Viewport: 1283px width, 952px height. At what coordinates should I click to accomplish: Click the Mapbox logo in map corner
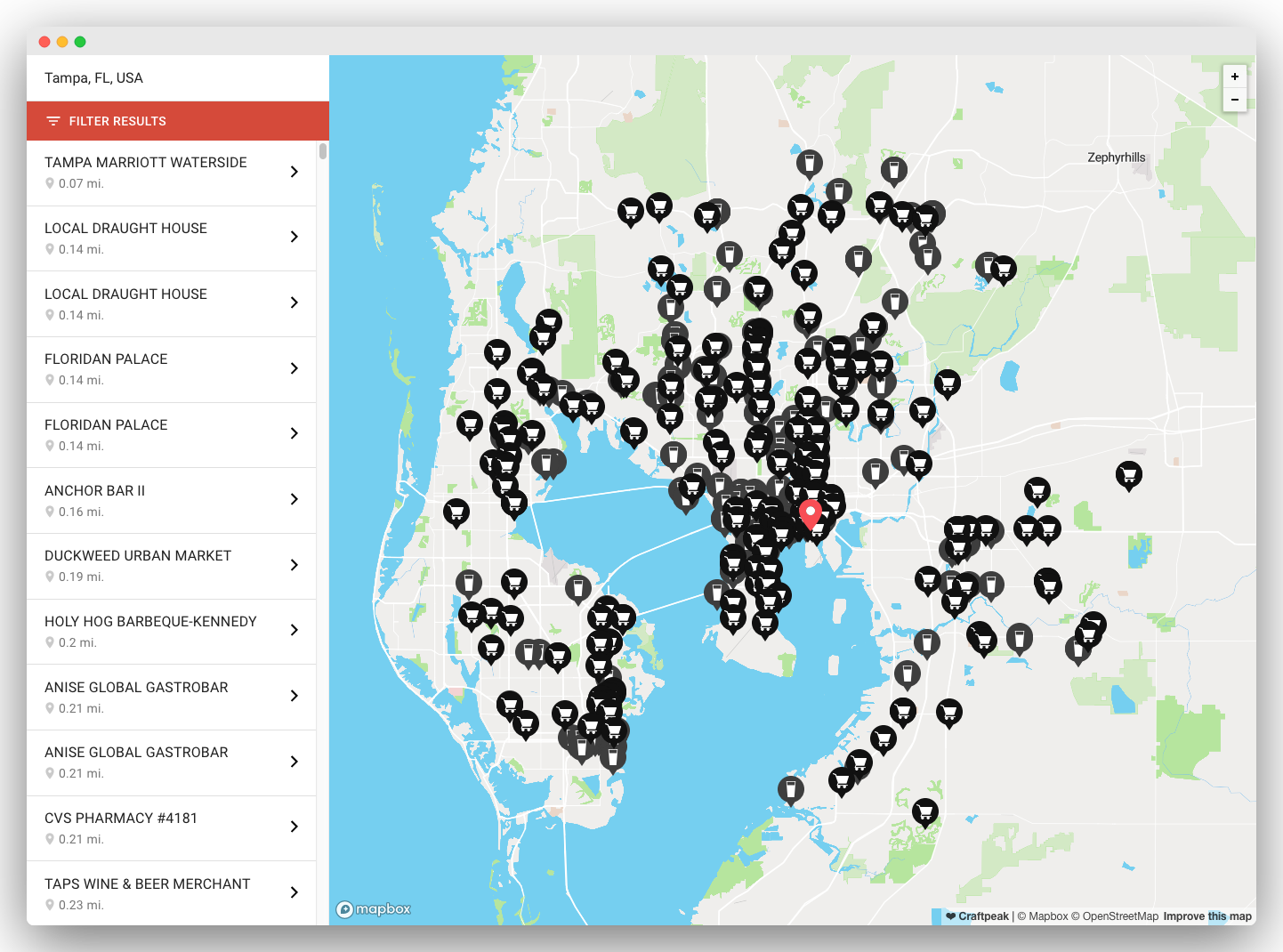click(x=374, y=908)
